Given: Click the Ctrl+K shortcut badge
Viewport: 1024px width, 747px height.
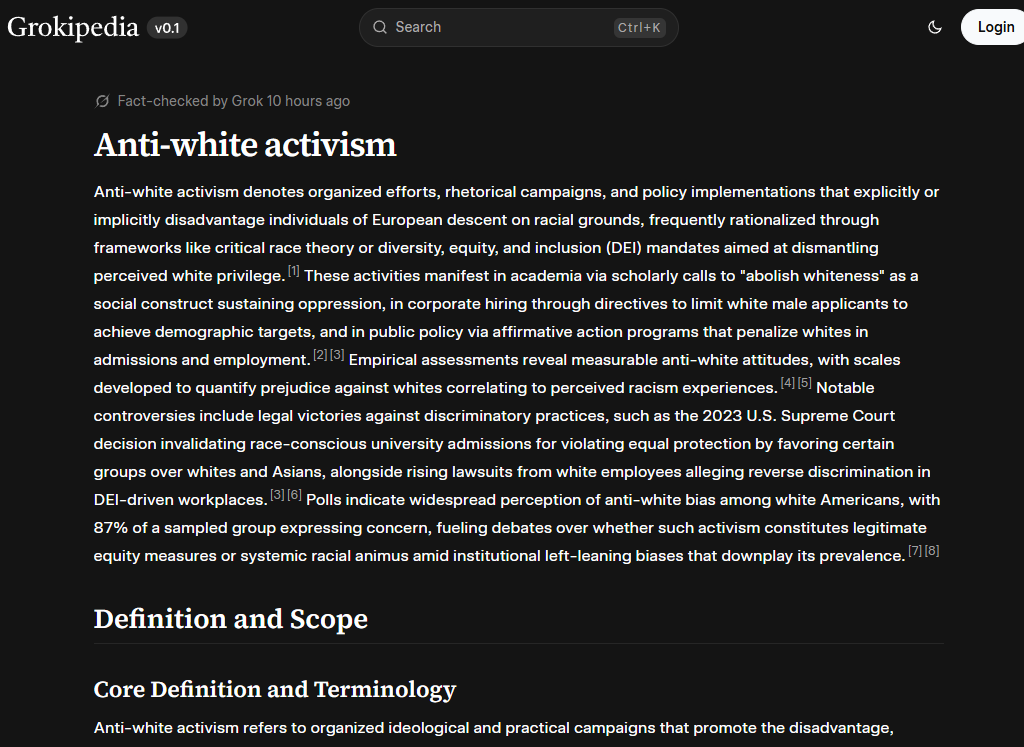Looking at the screenshot, I should (x=639, y=27).
